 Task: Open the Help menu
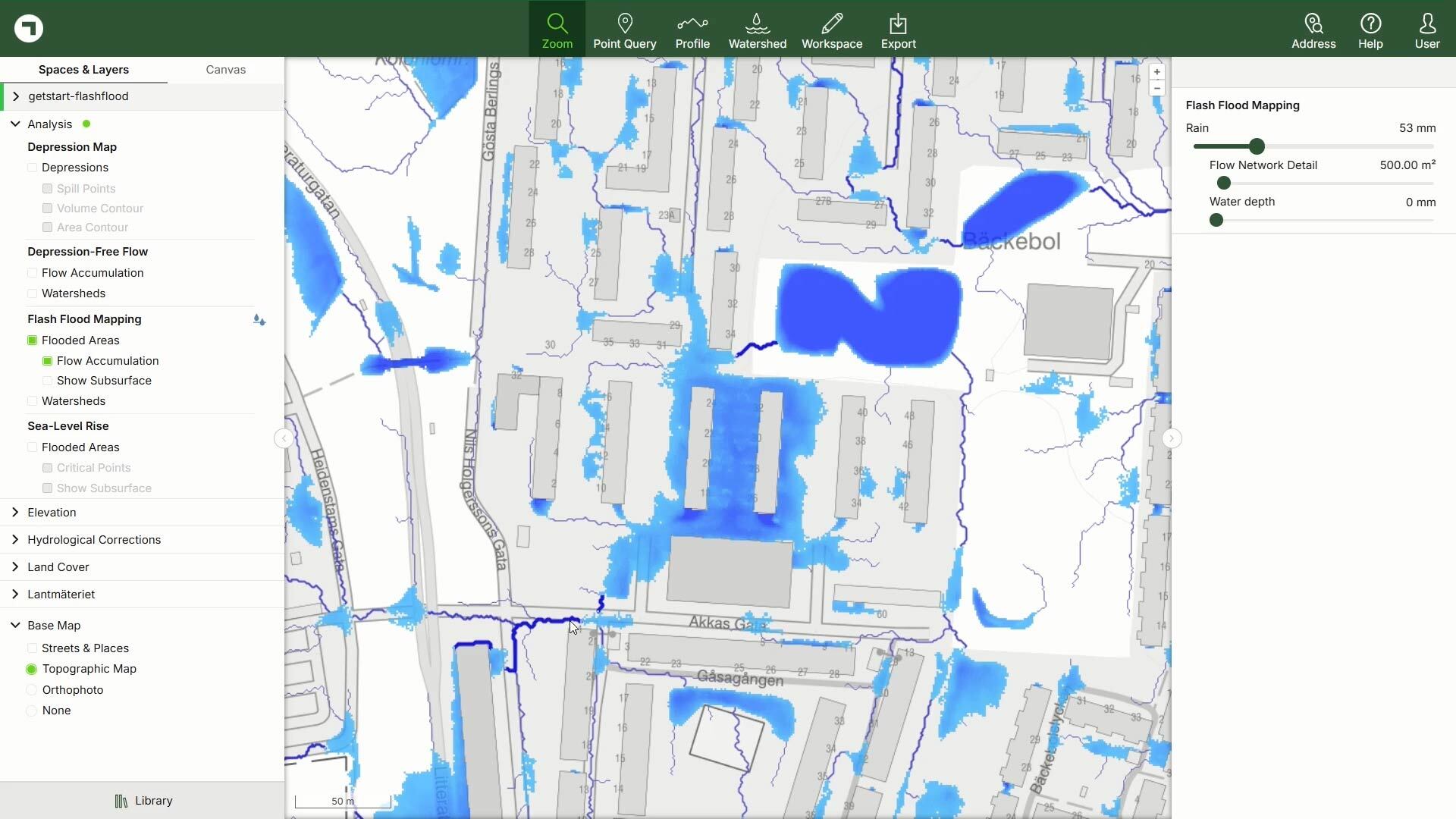point(1370,30)
